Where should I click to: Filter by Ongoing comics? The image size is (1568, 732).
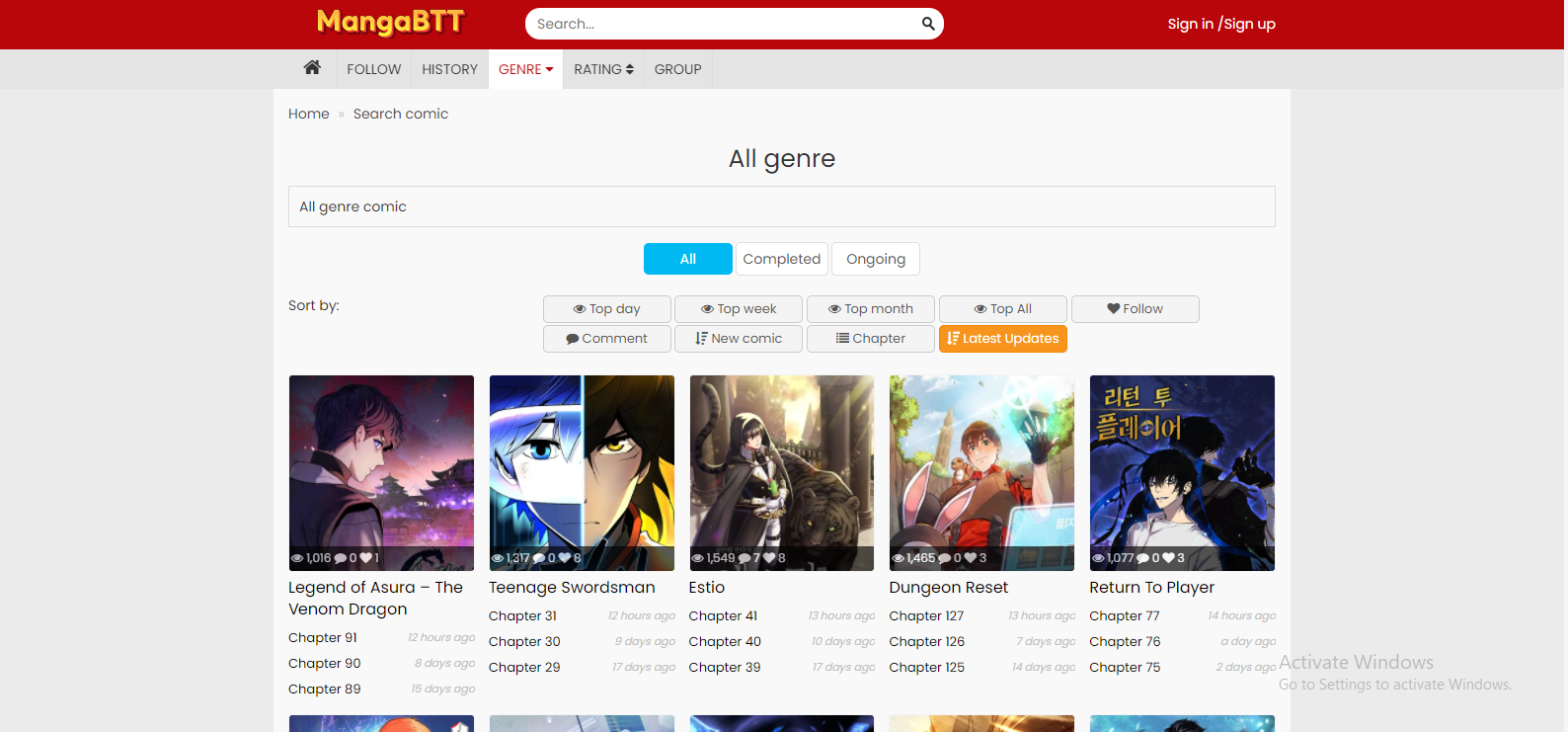click(875, 259)
